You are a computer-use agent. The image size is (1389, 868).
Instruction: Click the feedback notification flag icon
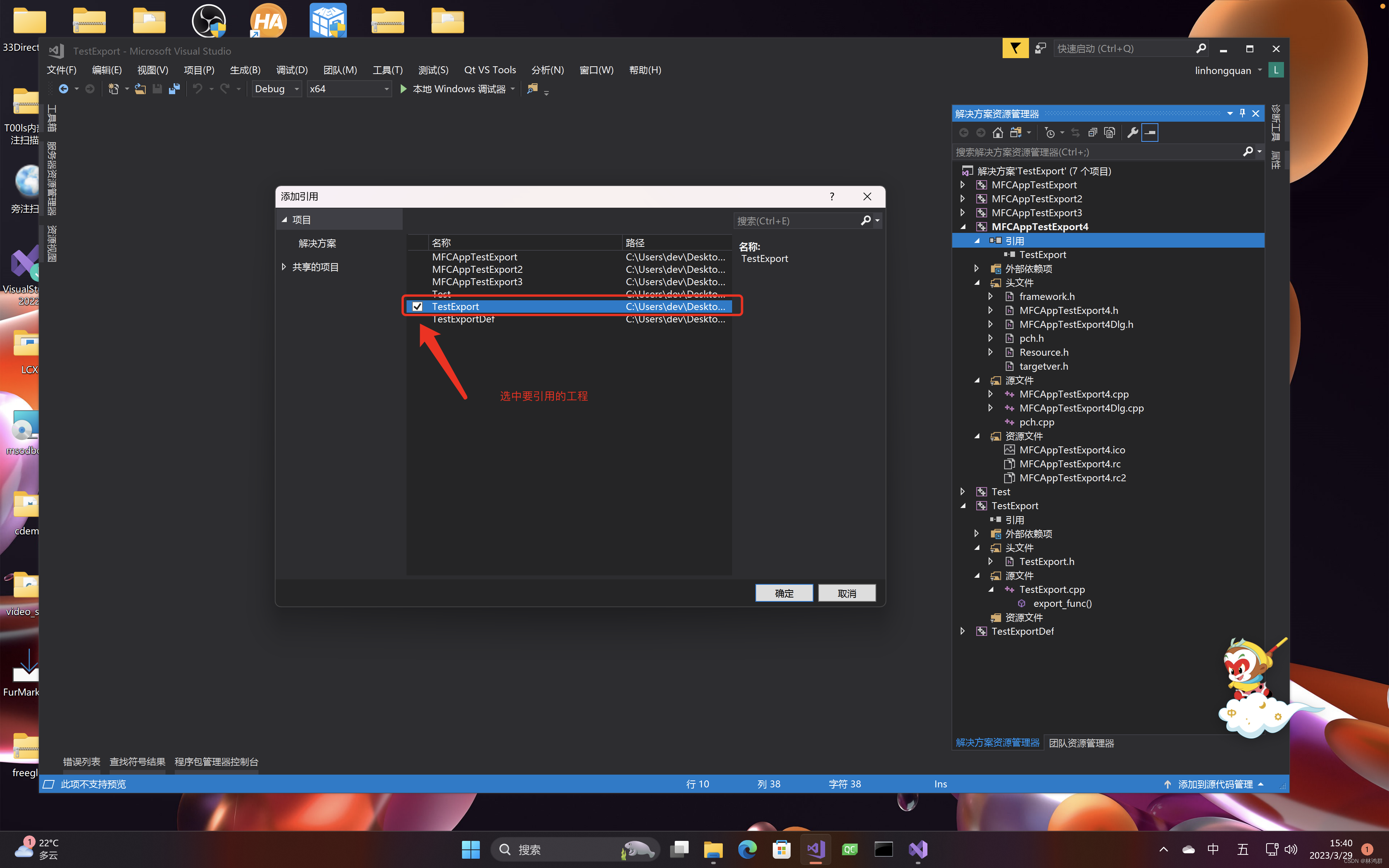[x=1015, y=49]
